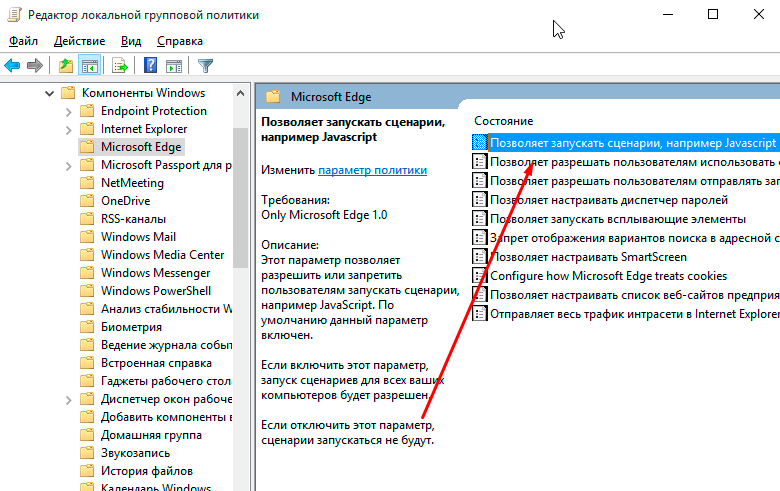The image size is (780, 491).
Task: Close the Group Policy Editor window
Action: 759,14
